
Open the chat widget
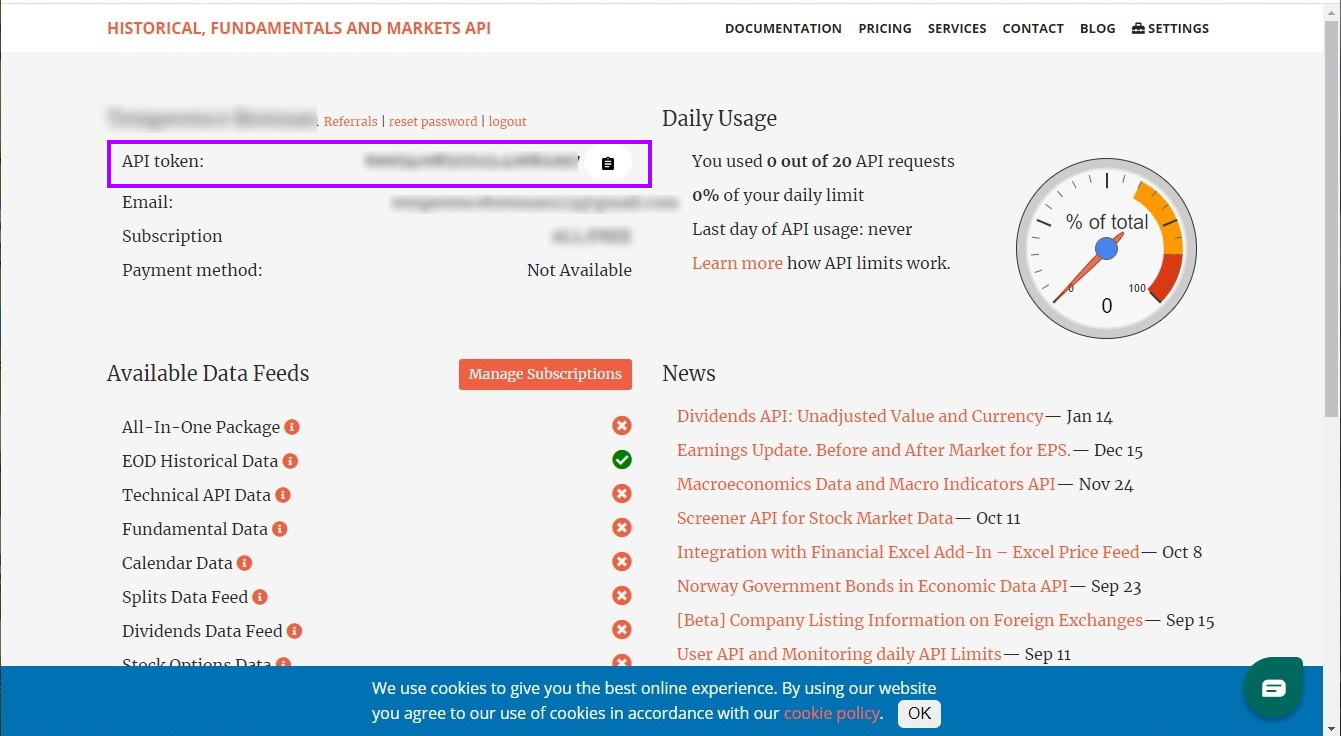tap(1272, 688)
